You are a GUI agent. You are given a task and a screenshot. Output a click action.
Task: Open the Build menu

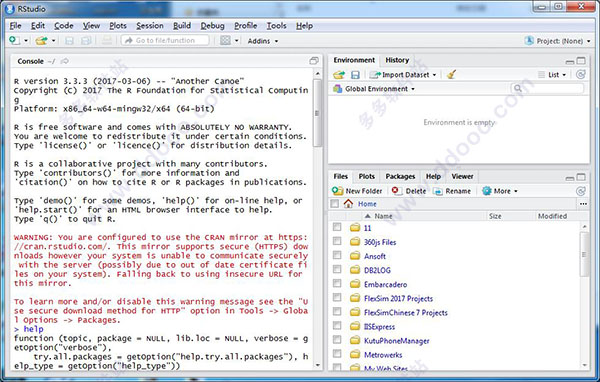point(182,26)
